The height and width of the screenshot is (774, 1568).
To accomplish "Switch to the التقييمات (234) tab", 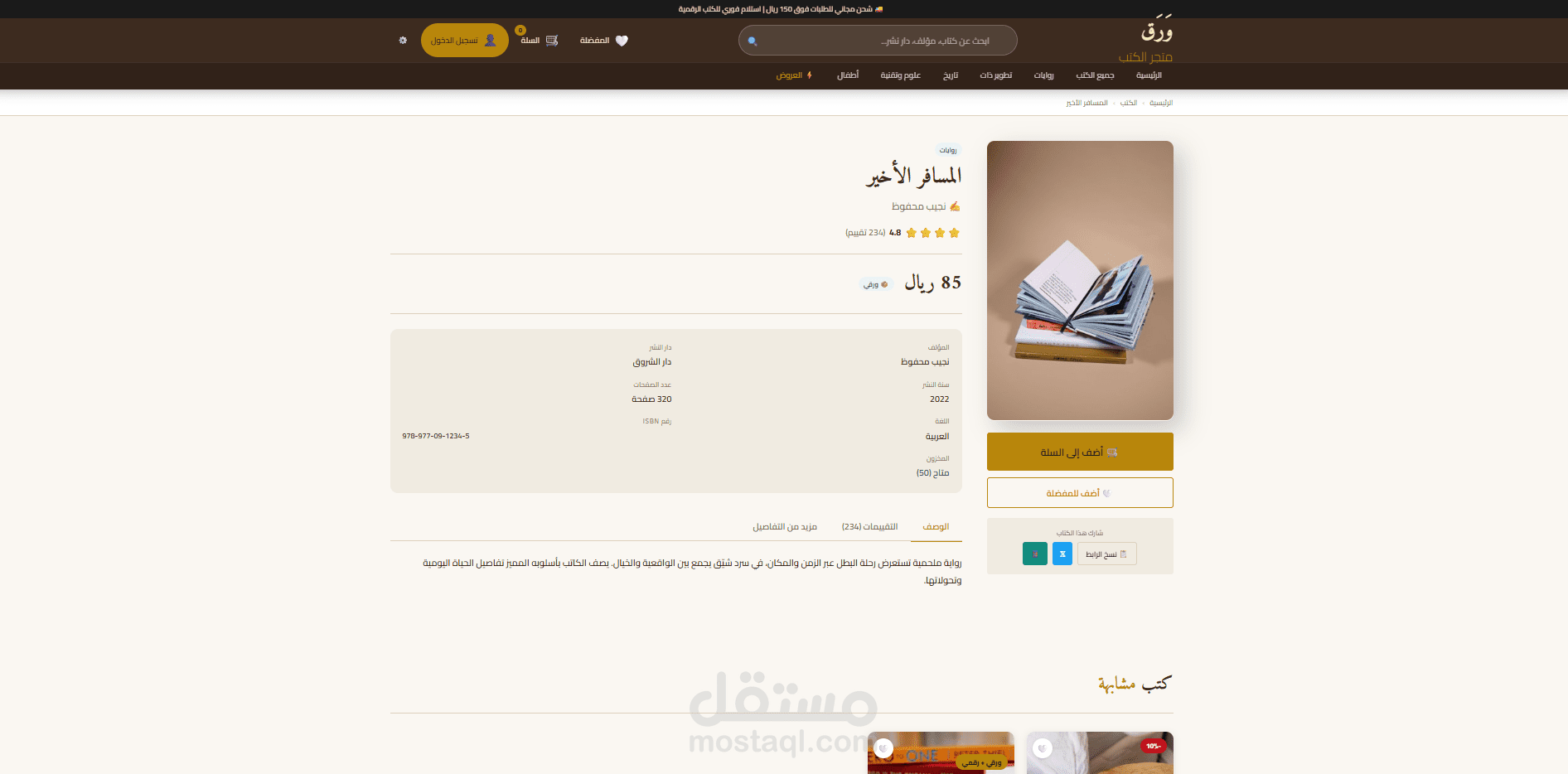I will (x=869, y=527).
